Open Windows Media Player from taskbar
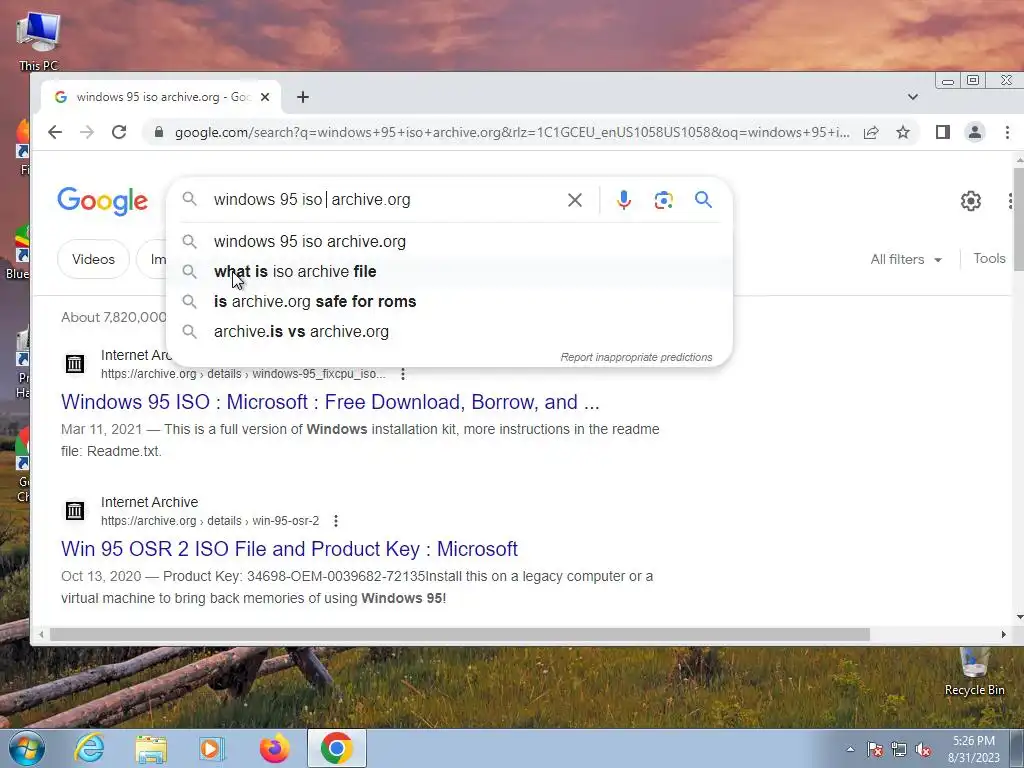The height and width of the screenshot is (768, 1024). [212, 748]
